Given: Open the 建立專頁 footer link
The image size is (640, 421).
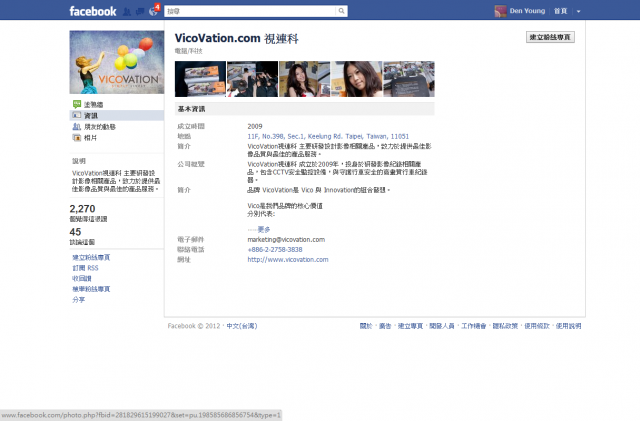Looking at the screenshot, I should [410, 326].
